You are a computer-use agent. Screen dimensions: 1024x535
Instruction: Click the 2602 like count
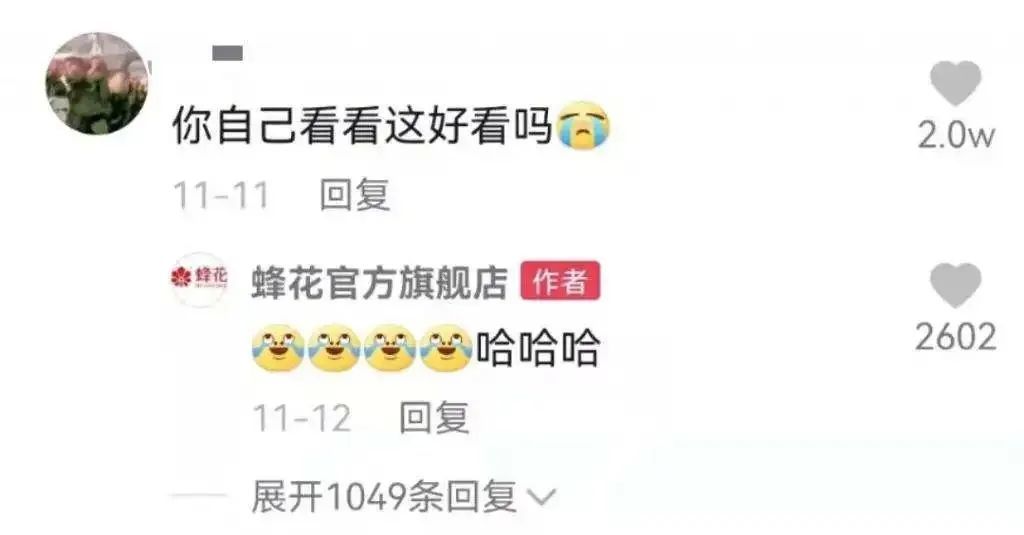[956, 338]
